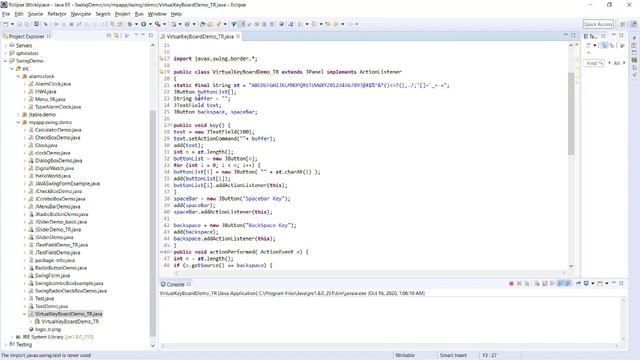This screenshot has height=360, width=640.
Task: Open the Navigate menu
Action: point(81,14)
